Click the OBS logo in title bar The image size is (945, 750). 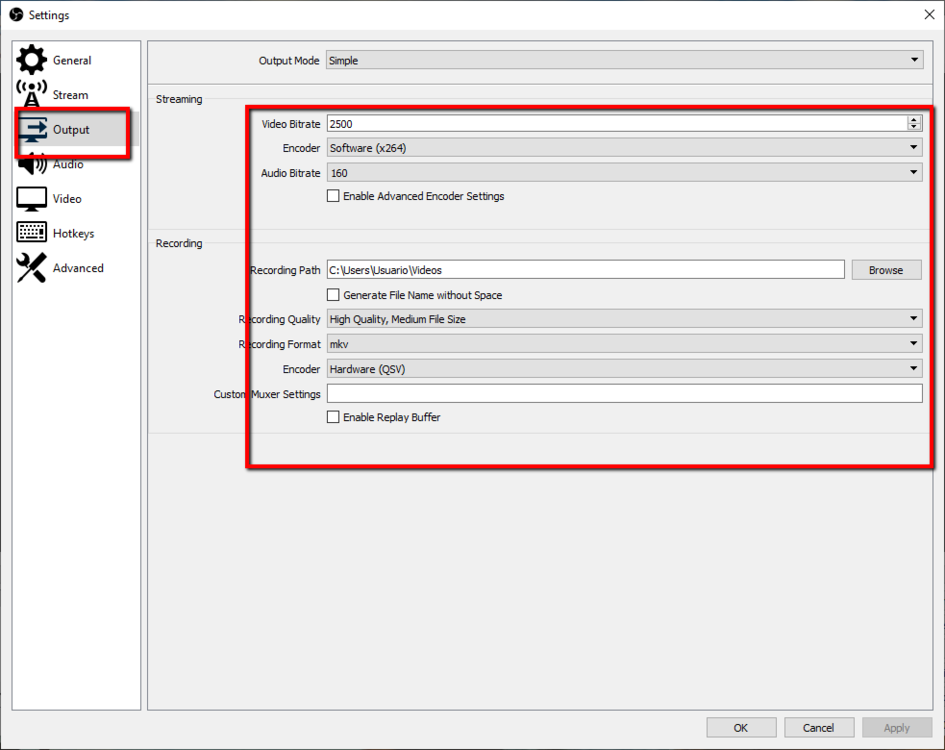pos(16,15)
